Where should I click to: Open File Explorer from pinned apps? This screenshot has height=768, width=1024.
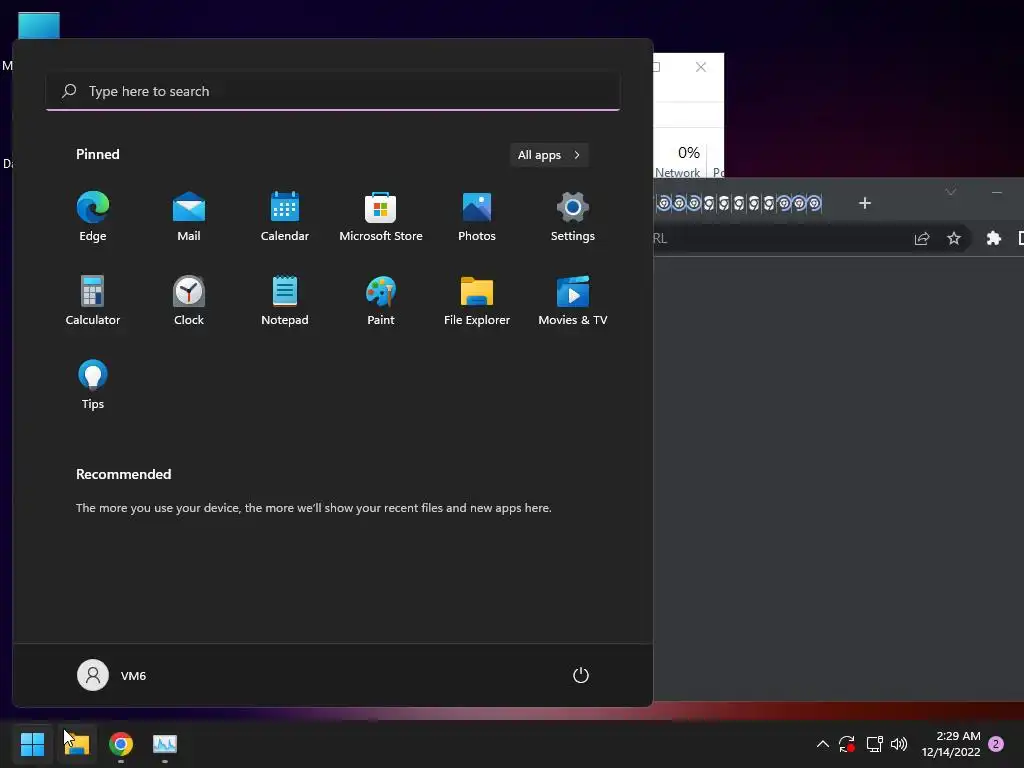[x=477, y=301]
